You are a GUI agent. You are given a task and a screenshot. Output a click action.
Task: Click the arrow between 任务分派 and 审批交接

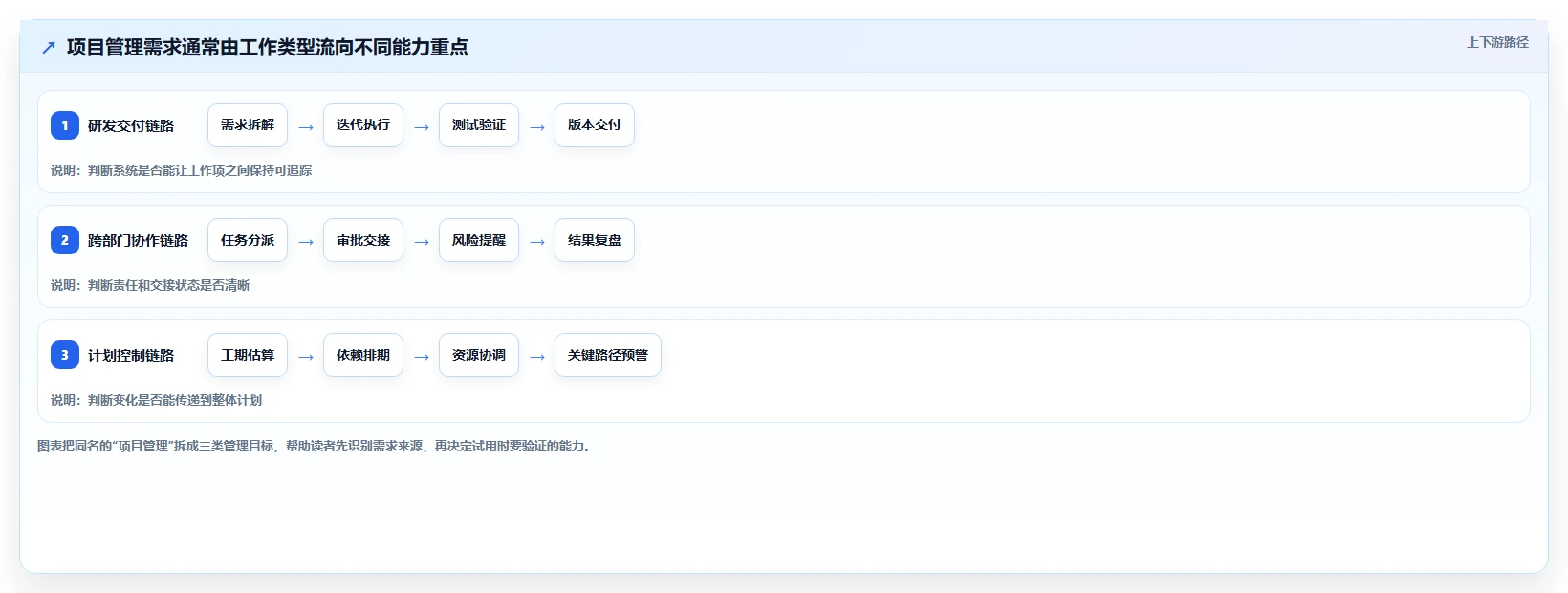click(x=306, y=242)
